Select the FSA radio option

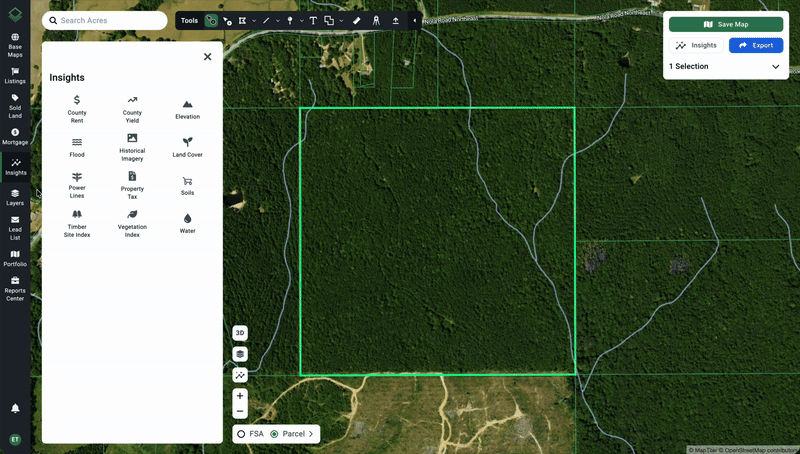[241, 434]
